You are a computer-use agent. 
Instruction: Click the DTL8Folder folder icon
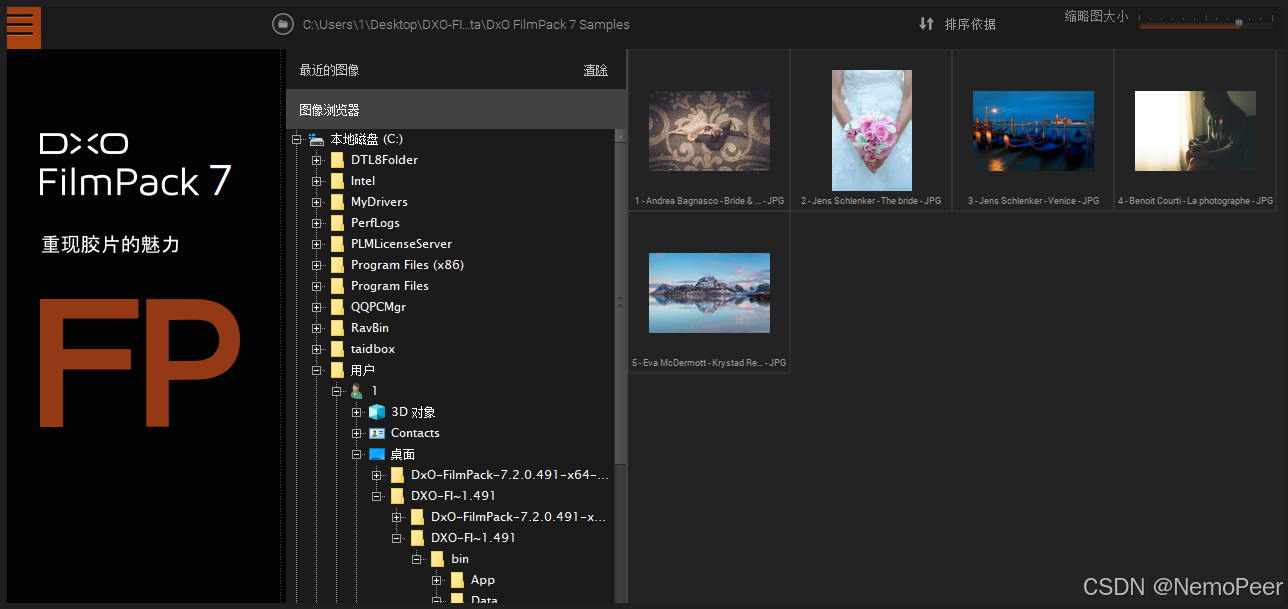337,160
